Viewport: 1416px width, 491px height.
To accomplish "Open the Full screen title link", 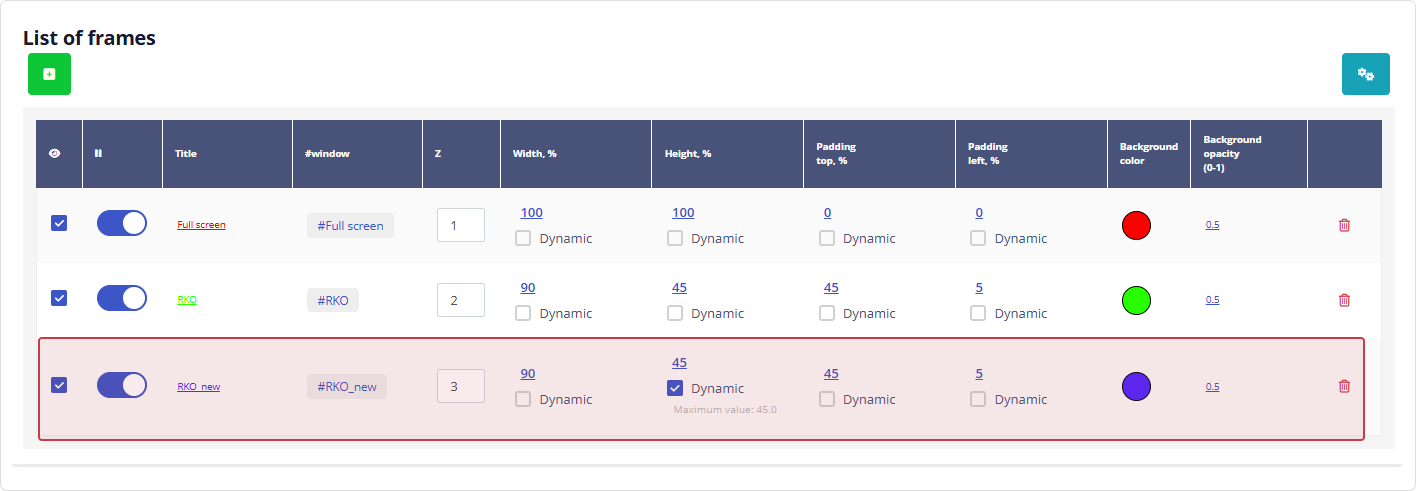I will [x=201, y=225].
